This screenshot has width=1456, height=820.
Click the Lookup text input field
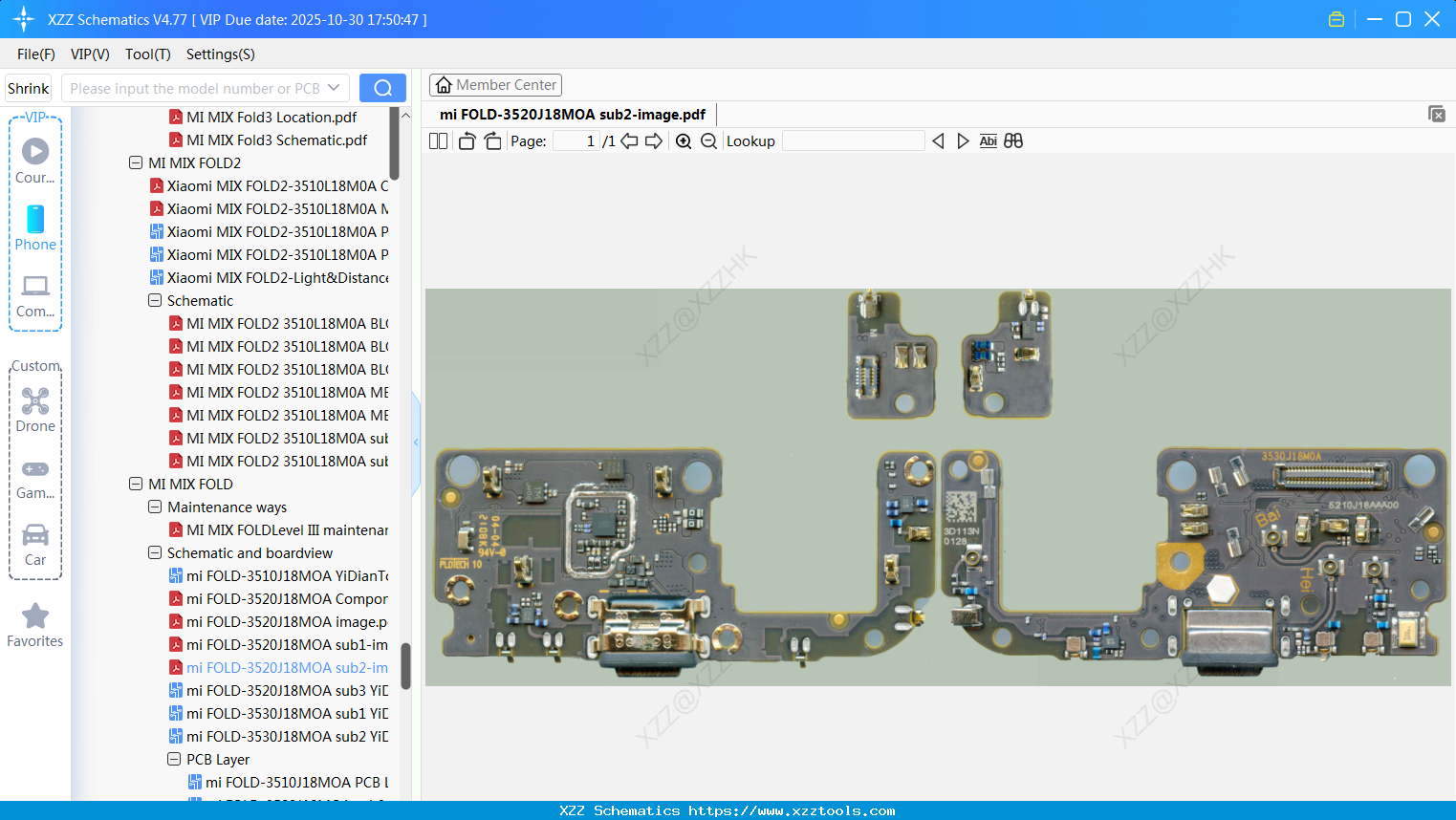(853, 141)
